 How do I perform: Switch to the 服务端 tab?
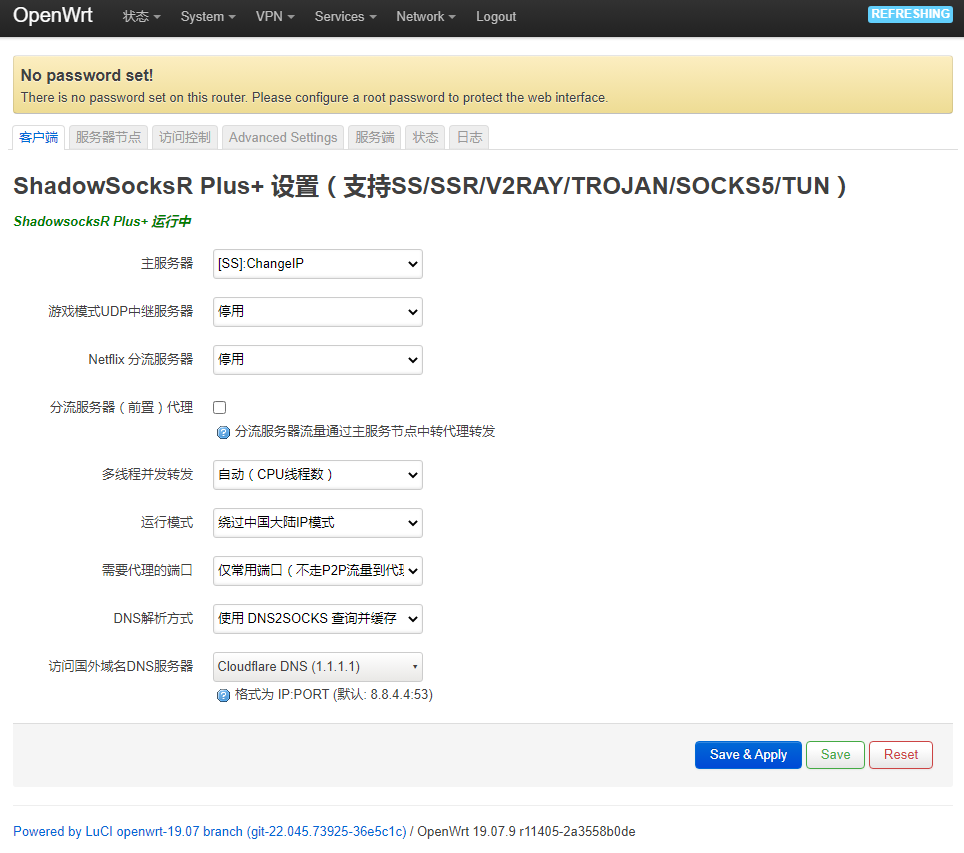coord(374,137)
